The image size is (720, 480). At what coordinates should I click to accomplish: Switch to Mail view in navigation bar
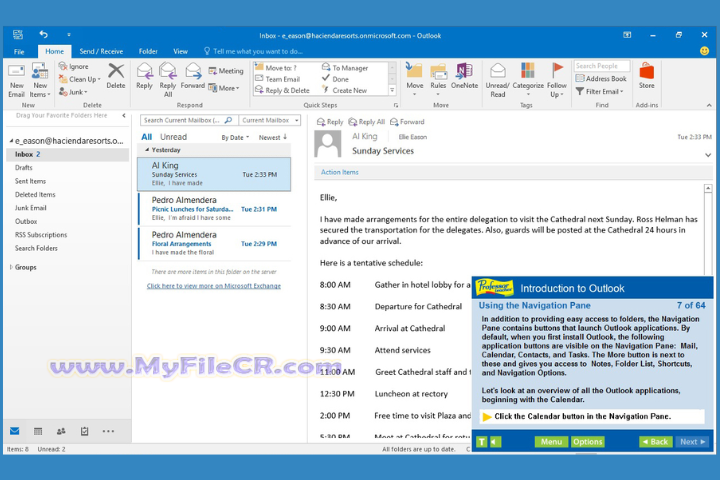(15, 431)
